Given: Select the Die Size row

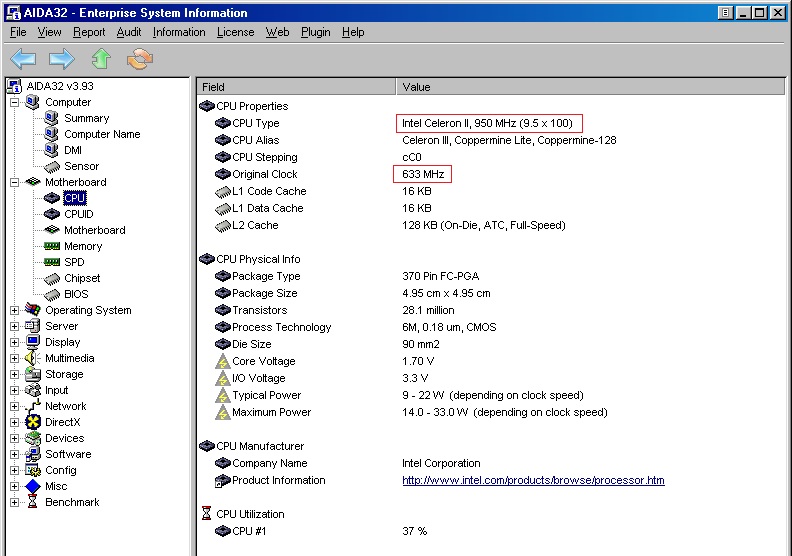Looking at the screenshot, I should (x=491, y=344).
